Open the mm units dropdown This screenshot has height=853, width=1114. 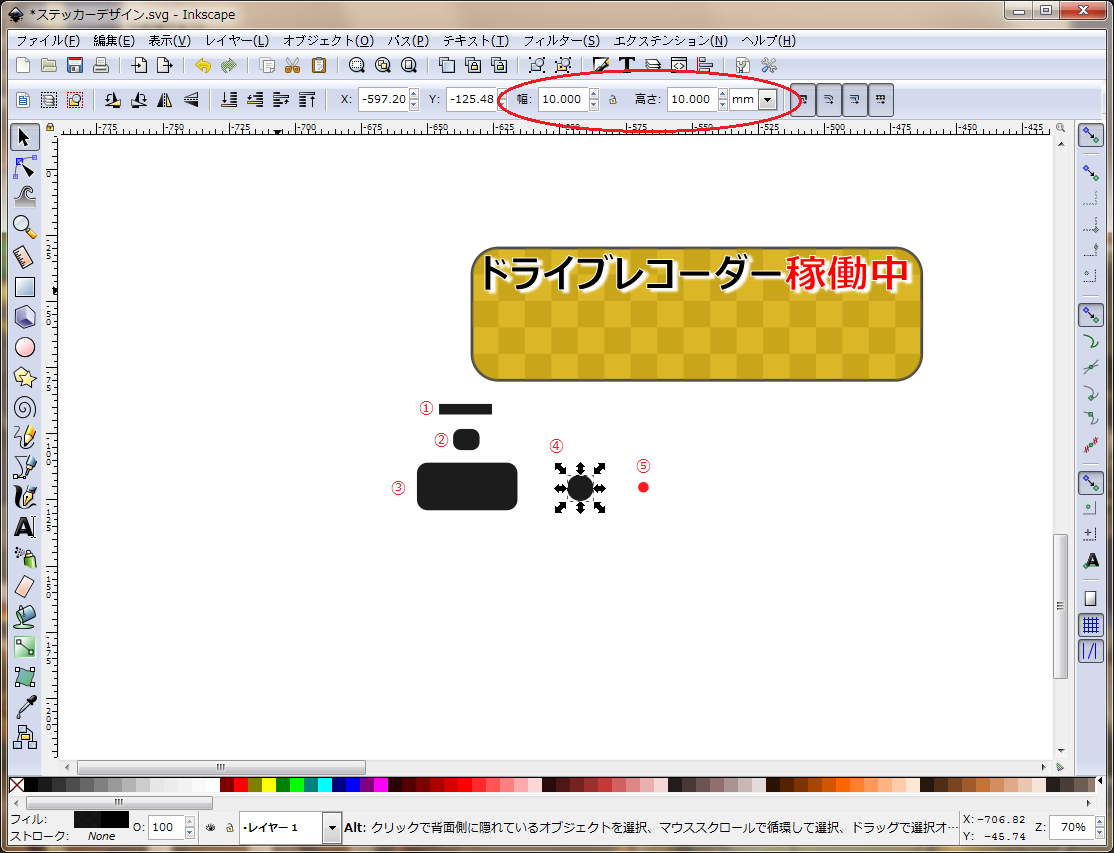tap(767, 100)
